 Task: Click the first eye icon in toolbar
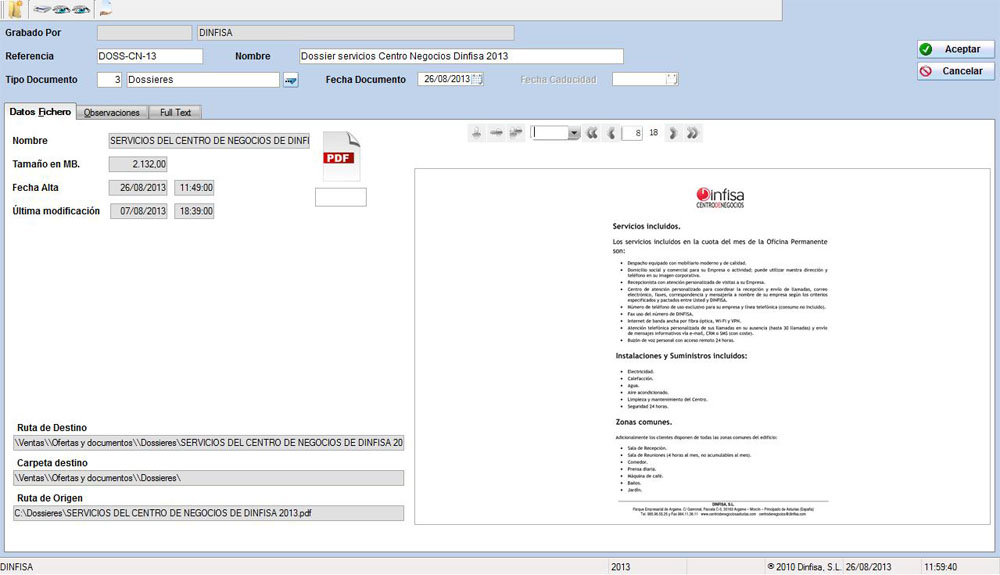click(61, 9)
